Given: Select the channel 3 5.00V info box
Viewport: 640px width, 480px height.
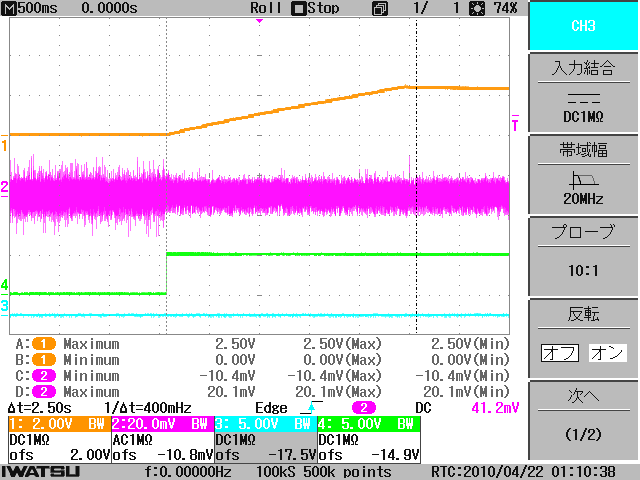Looking at the screenshot, I should click(266, 439).
